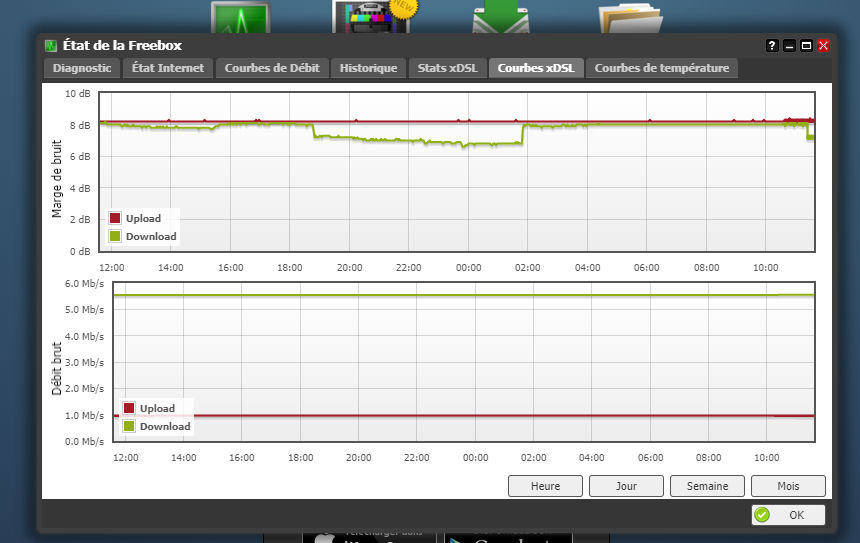Click the Marge de bruit axis label
860x543 pixels.
pyautogui.click(x=56, y=179)
